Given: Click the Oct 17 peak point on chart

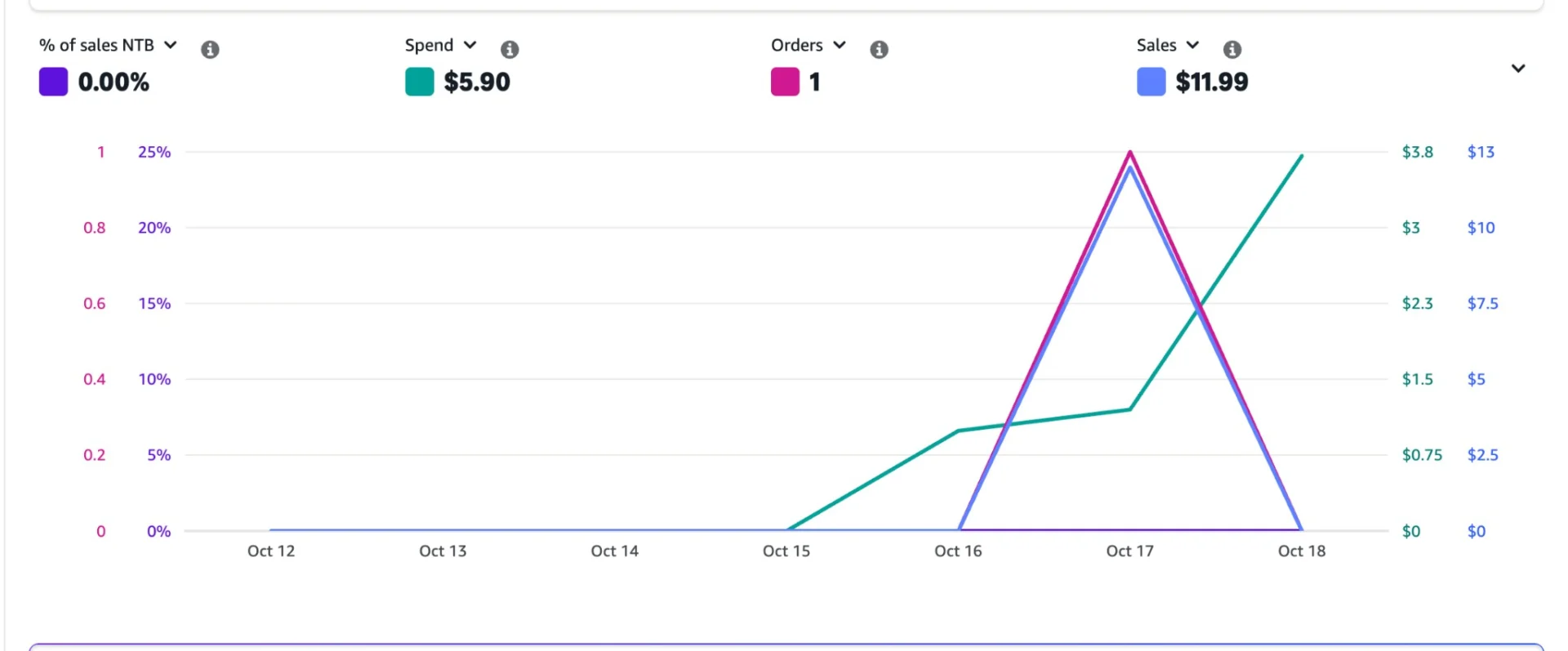Looking at the screenshot, I should [1130, 153].
